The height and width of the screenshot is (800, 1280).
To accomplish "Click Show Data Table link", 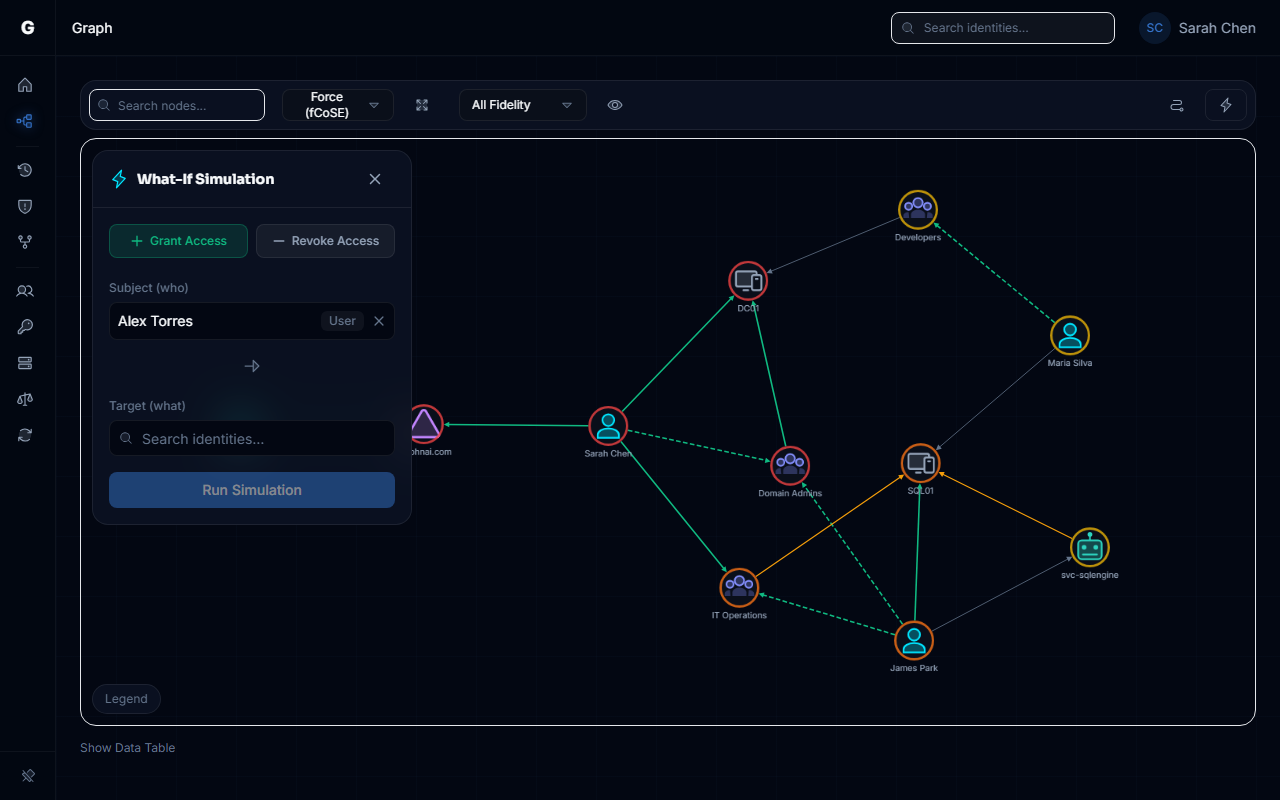I will tap(127, 747).
